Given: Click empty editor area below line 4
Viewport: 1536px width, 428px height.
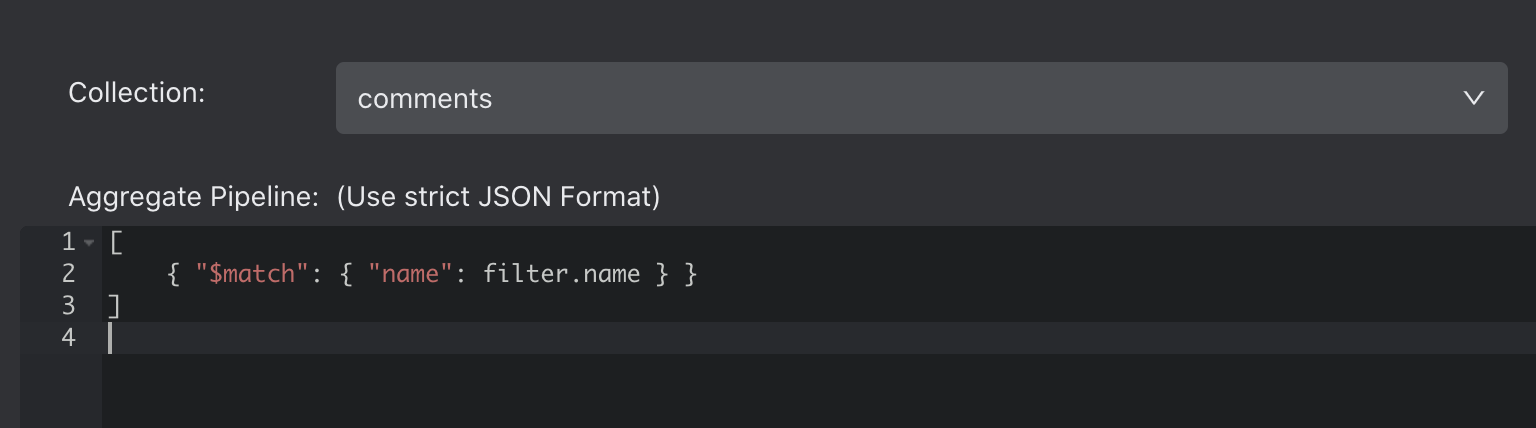Looking at the screenshot, I should (819, 391).
